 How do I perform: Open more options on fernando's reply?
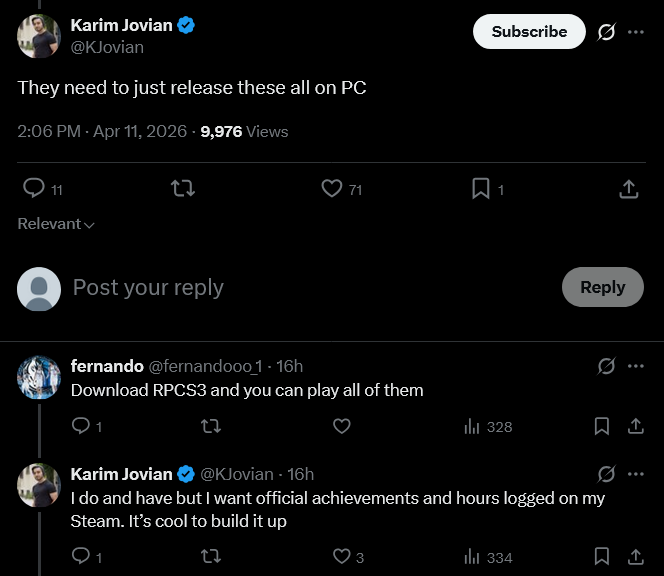click(x=636, y=366)
